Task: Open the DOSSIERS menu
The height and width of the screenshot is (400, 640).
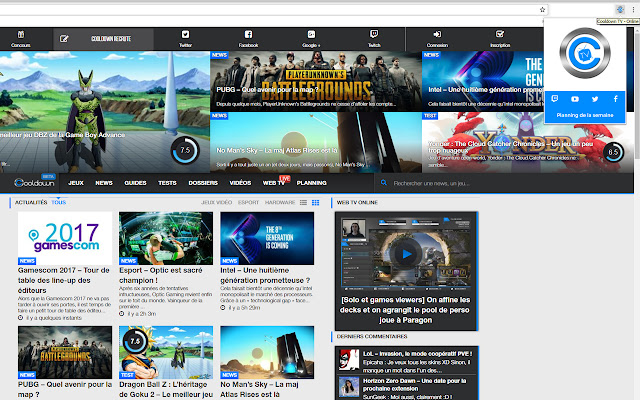Action: [x=203, y=183]
